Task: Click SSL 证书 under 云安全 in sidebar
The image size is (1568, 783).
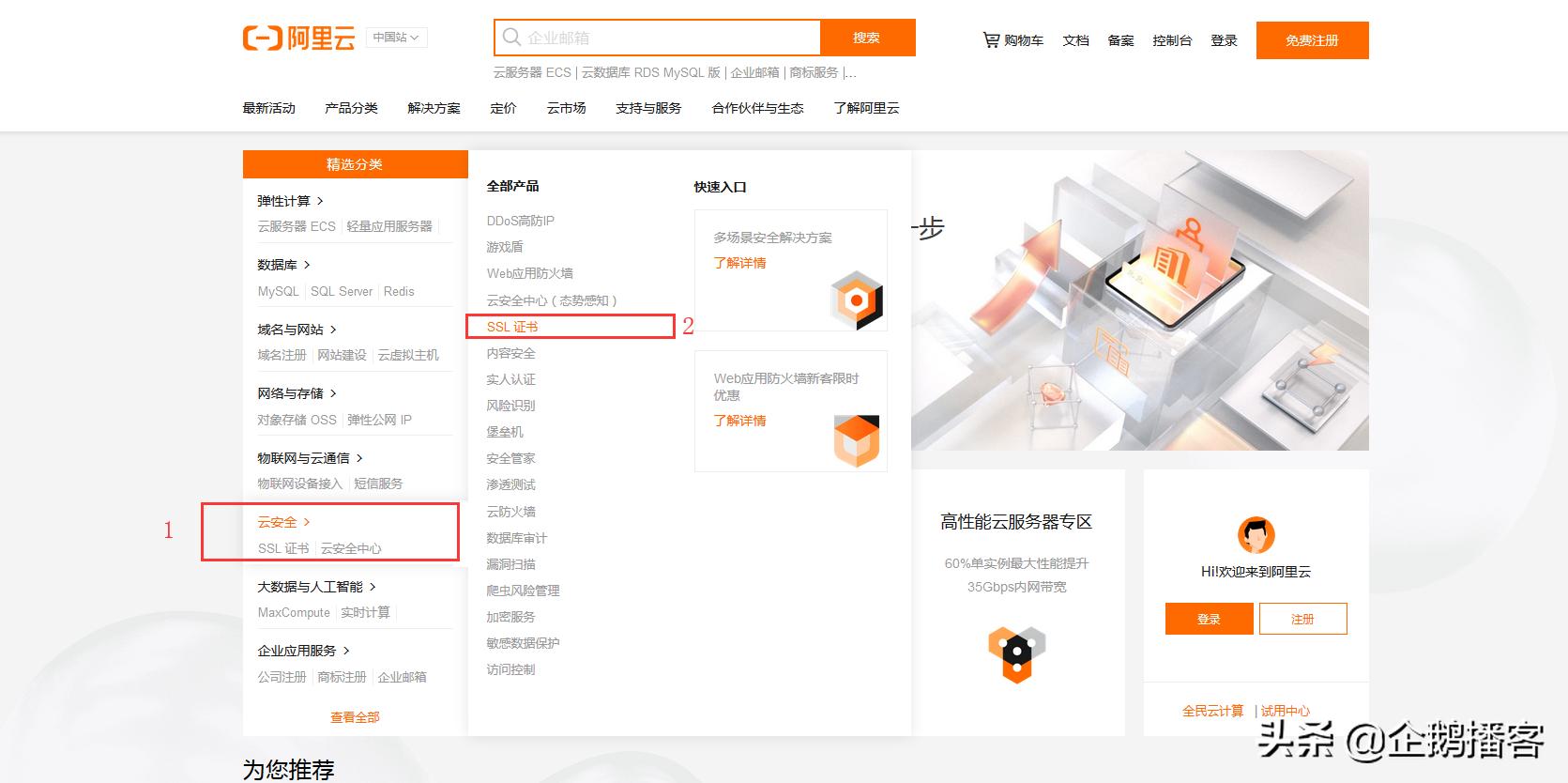Action: (x=283, y=548)
